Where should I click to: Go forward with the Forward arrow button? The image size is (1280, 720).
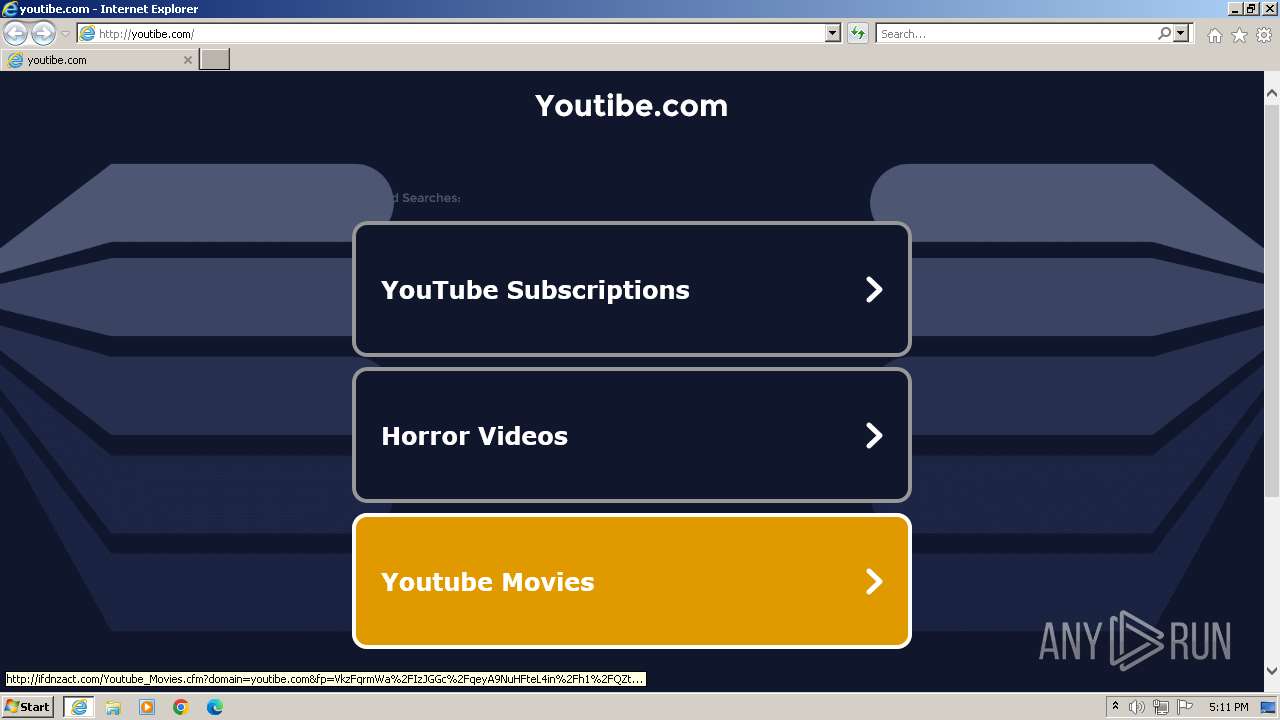click(43, 34)
